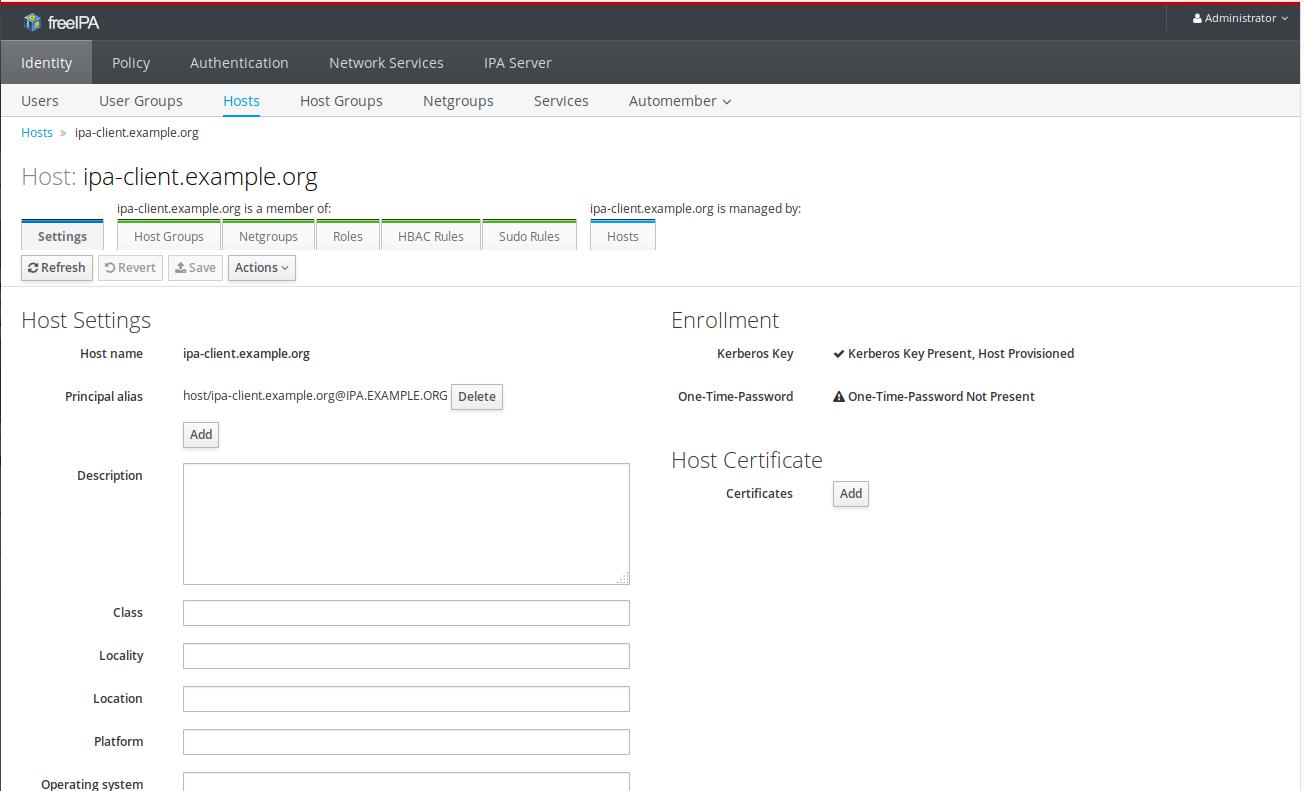The image size is (1304, 791).
Task: Select the Settings facet tab
Action: coord(62,236)
